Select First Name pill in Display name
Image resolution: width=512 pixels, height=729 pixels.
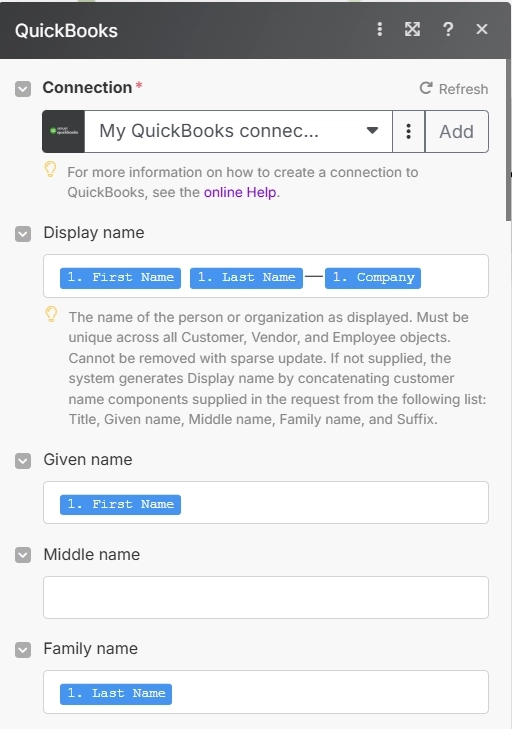coord(120,278)
